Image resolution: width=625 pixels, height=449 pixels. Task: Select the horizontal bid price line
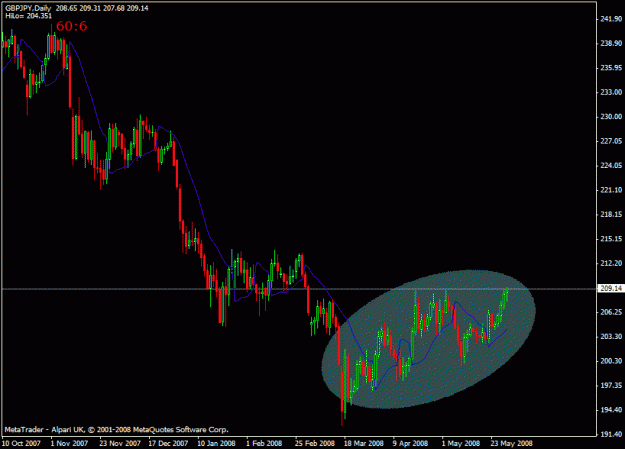pos(299,289)
